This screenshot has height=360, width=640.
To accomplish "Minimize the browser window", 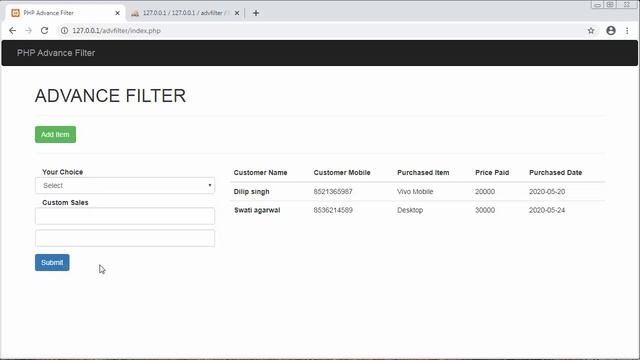I will click(x=598, y=4).
